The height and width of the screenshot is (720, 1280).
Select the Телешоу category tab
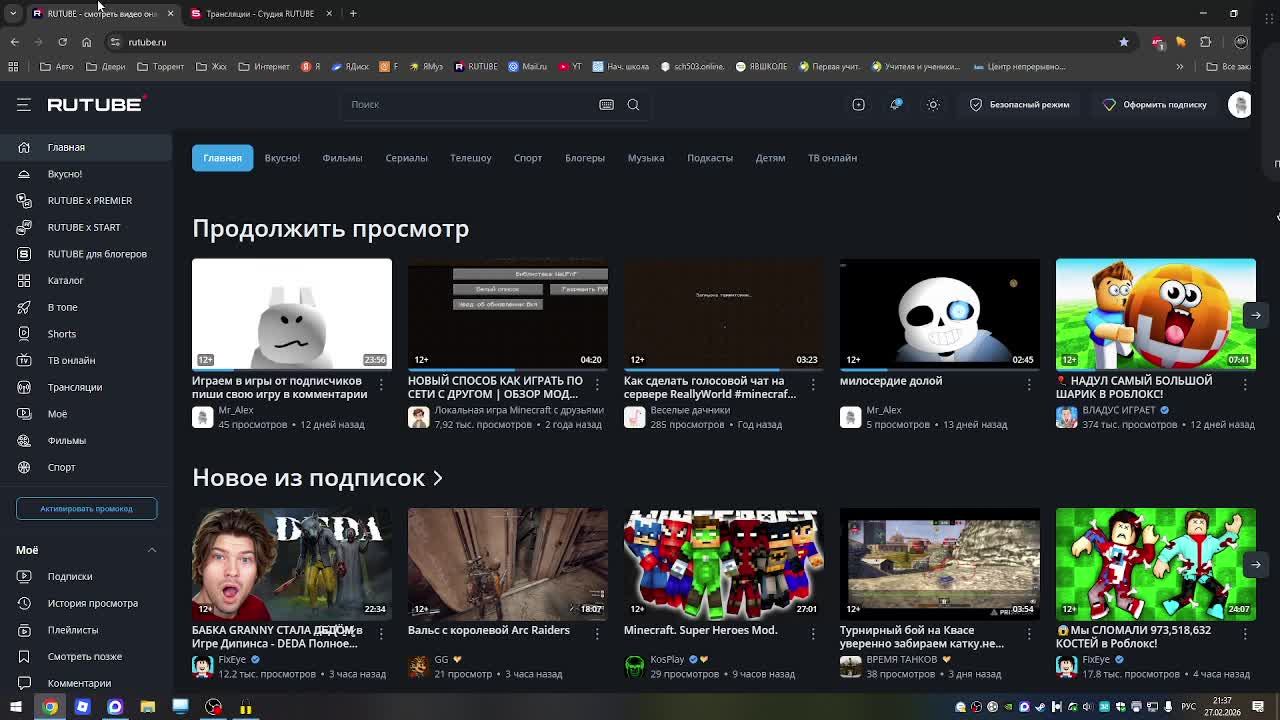470,158
